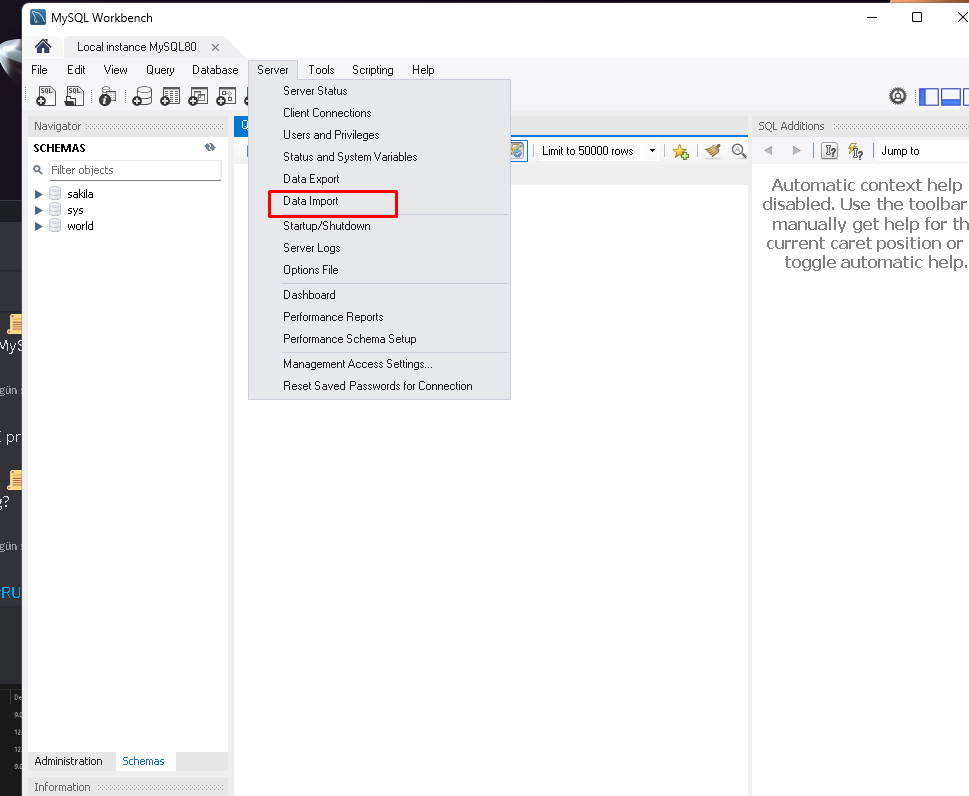Create a new stored procedure icon
The width and height of the screenshot is (969, 796).
point(226,96)
